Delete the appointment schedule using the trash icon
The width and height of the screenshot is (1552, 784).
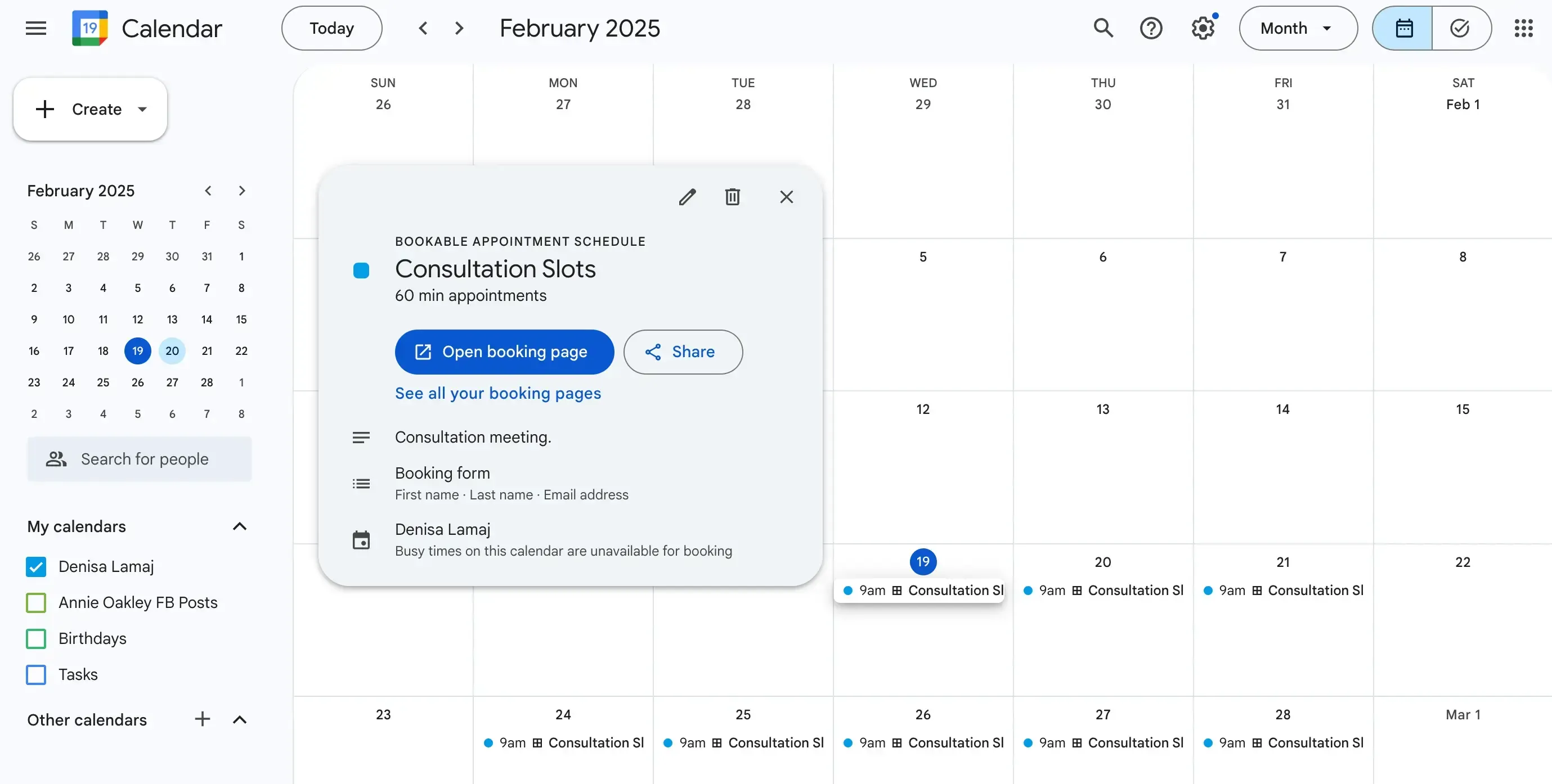732,197
